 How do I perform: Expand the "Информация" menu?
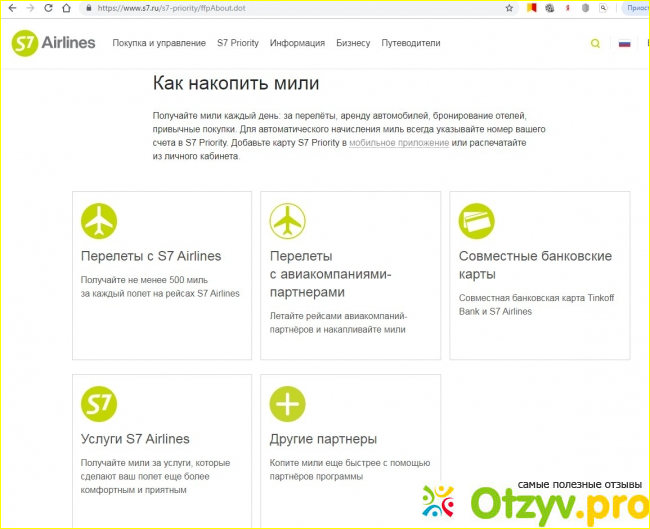point(297,44)
